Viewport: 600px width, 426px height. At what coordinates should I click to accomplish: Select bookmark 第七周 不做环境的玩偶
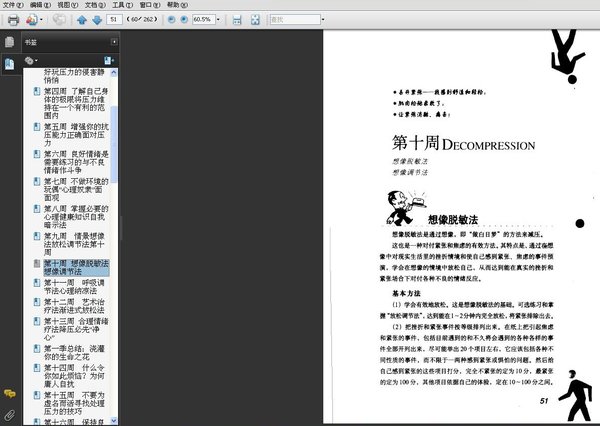pos(76,189)
